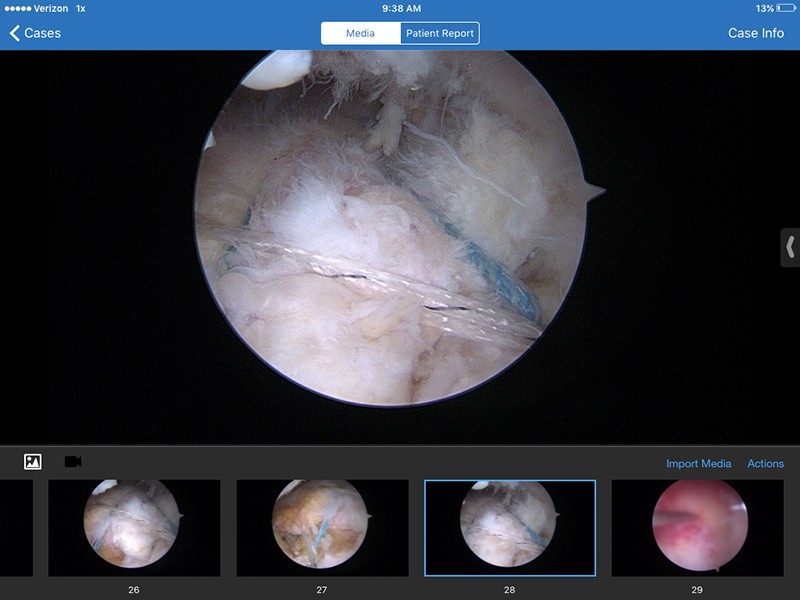The width and height of the screenshot is (800, 600).
Task: Go back to Cases list
Action: (x=35, y=33)
